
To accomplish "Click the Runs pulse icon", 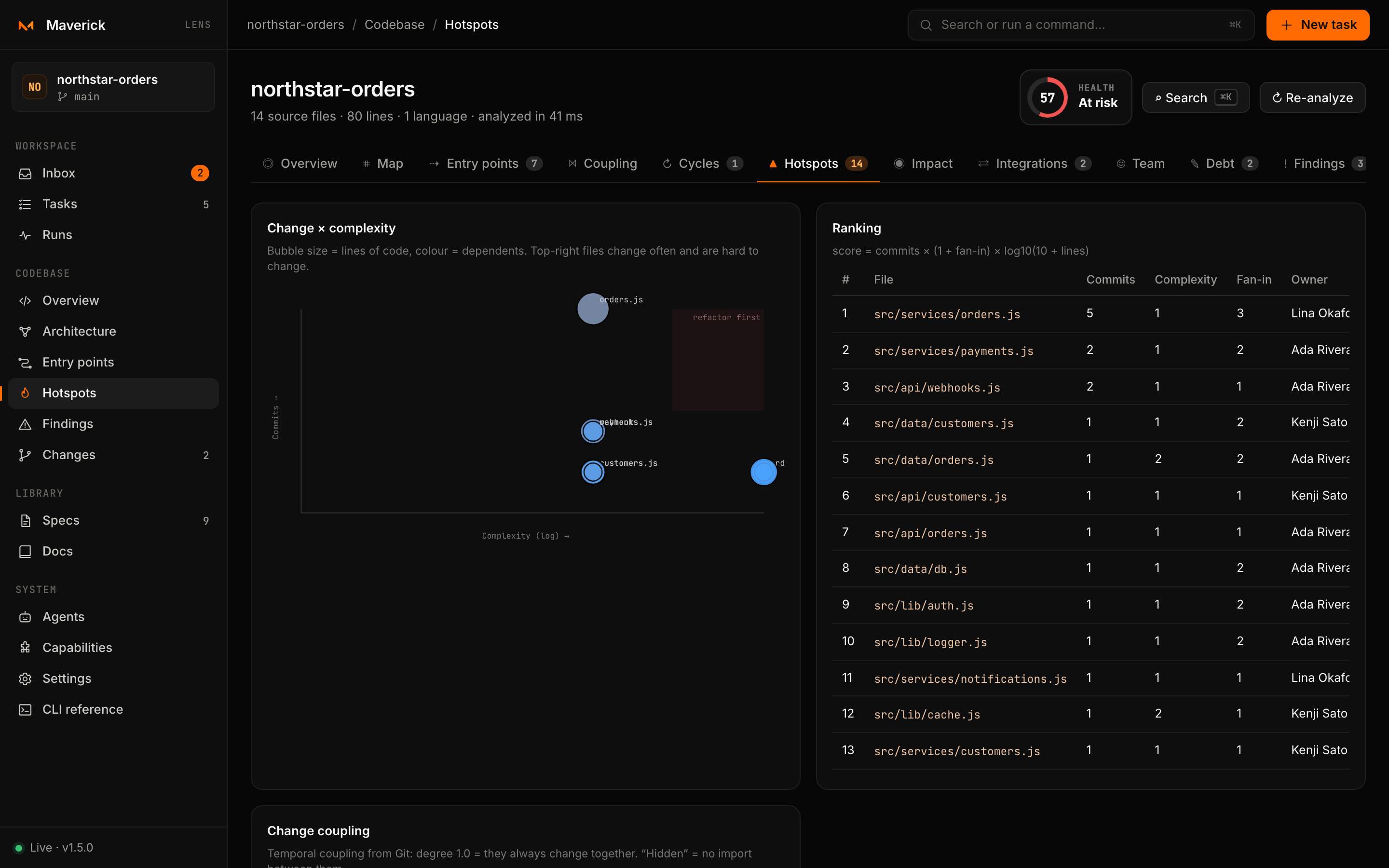I will [25, 235].
